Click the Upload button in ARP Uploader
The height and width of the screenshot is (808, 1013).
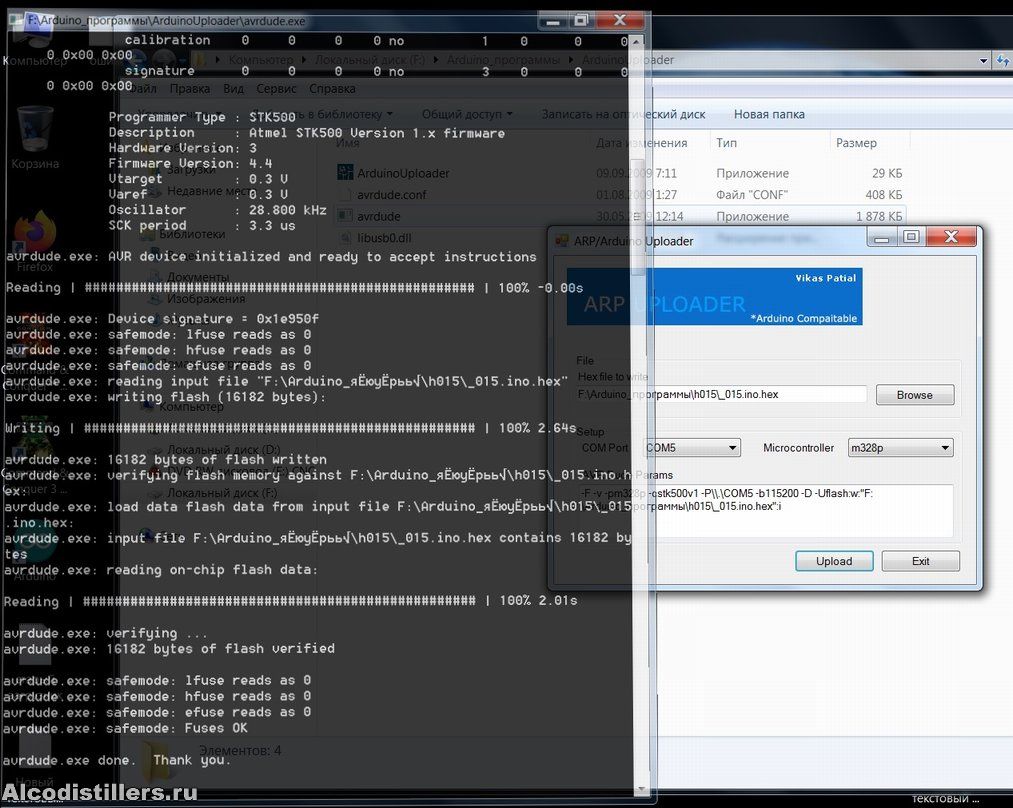pyautogui.click(x=834, y=561)
